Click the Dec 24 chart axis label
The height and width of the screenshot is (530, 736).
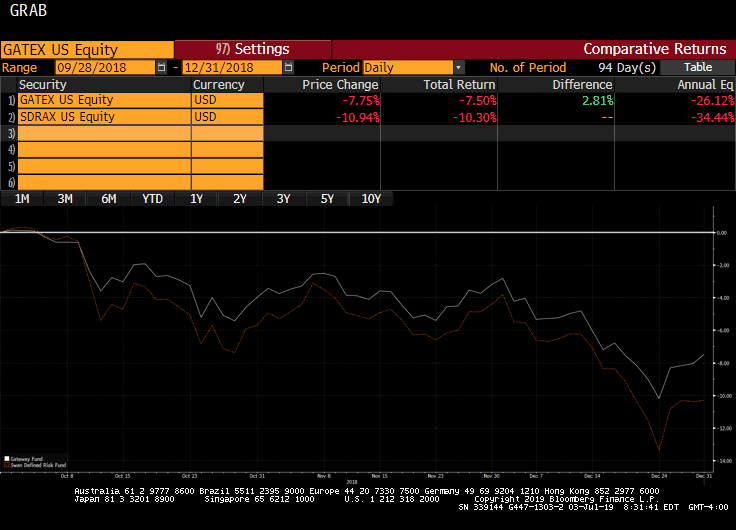659,476
